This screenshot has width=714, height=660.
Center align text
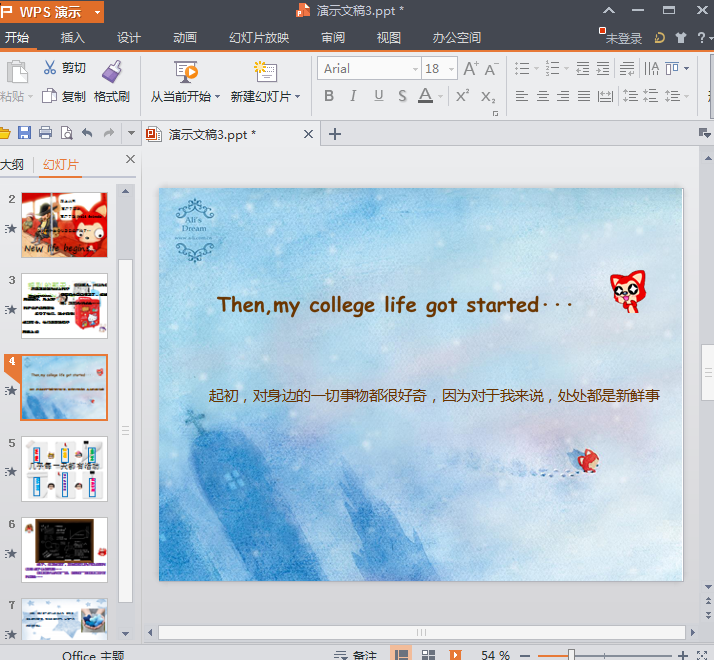pos(542,96)
